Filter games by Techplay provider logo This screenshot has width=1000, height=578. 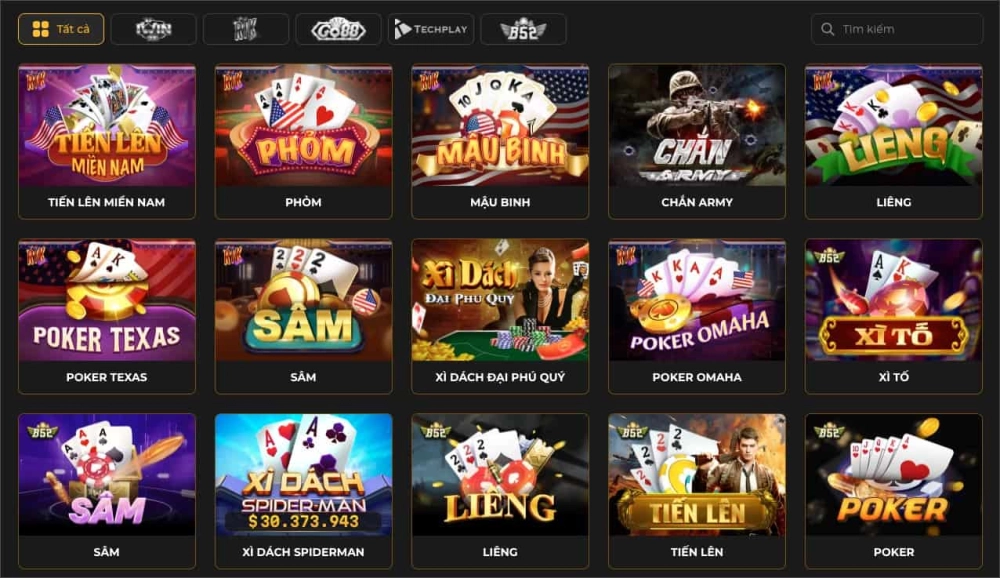[x=430, y=29]
